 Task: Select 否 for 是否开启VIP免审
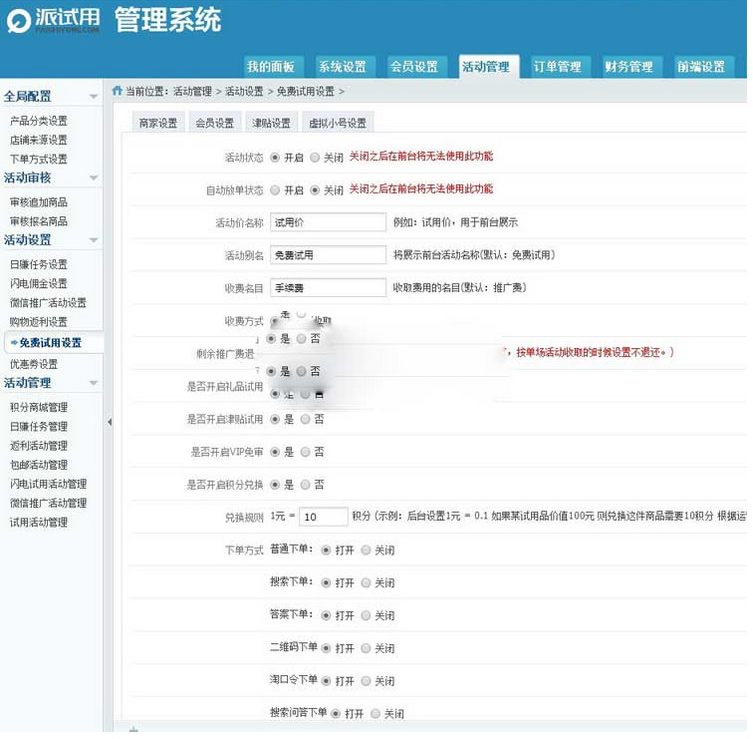306,452
